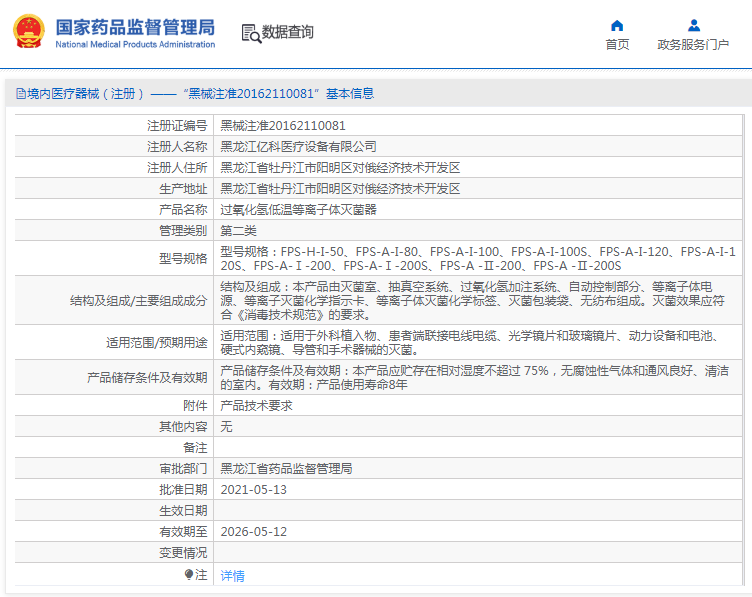
Task: Click the 产品名称 row label
Action: pos(183,210)
